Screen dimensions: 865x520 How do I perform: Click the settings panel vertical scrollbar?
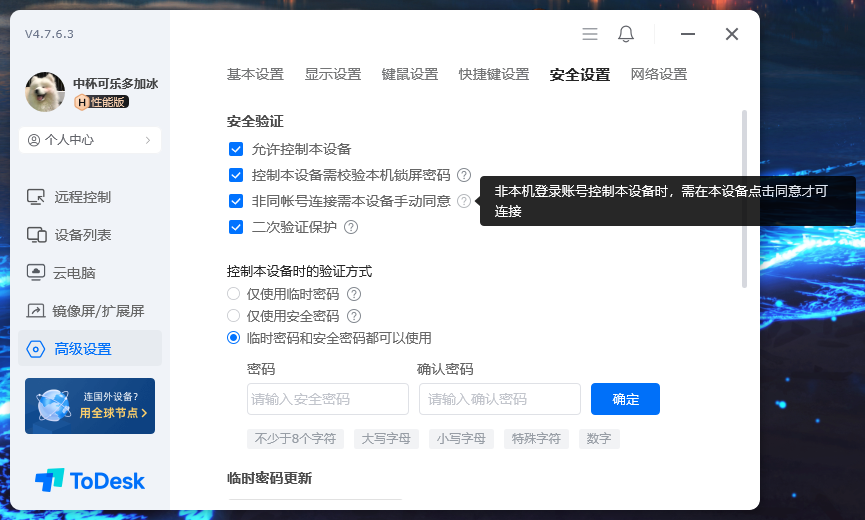744,199
